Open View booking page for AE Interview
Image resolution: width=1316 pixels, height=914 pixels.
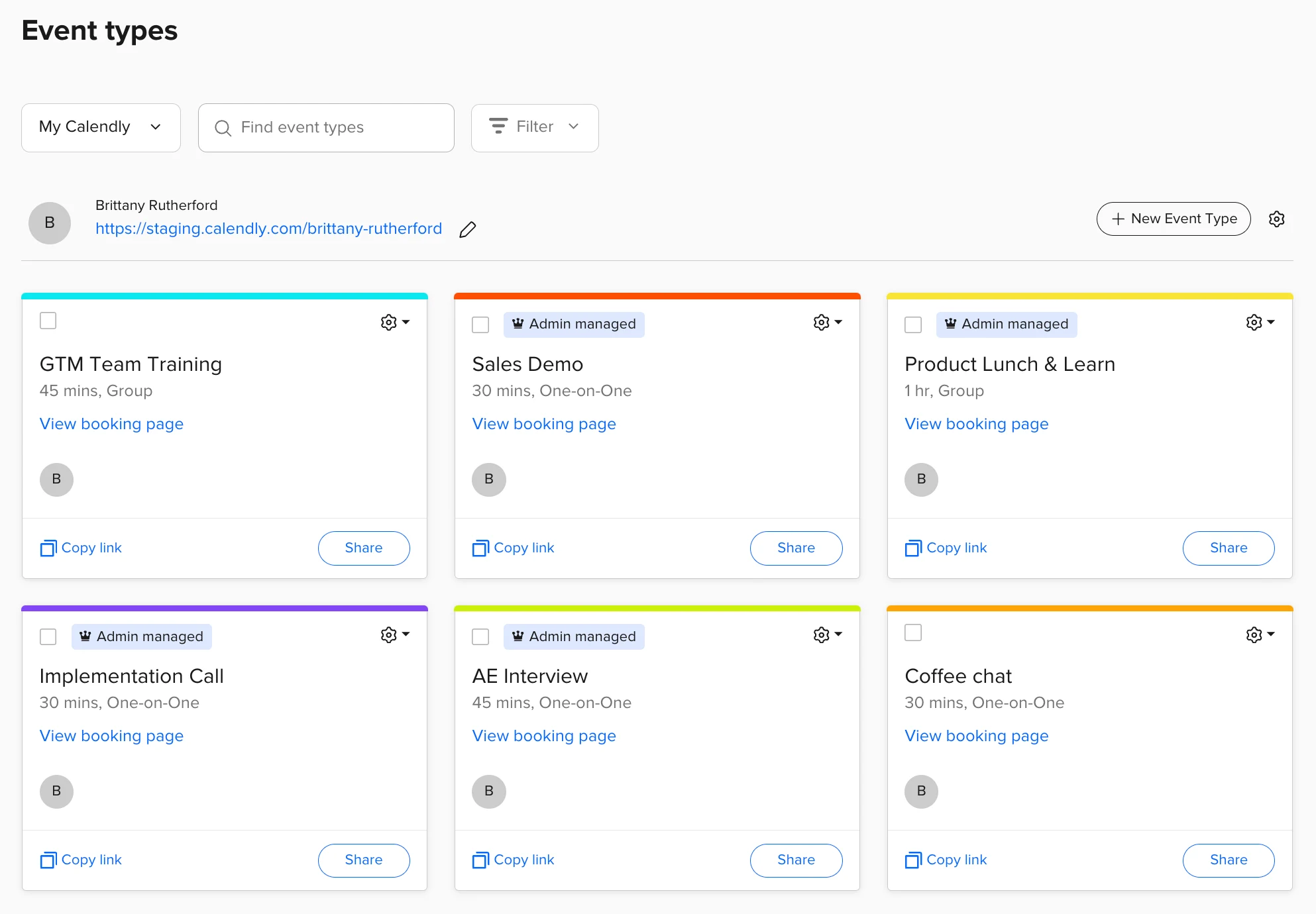pos(544,736)
